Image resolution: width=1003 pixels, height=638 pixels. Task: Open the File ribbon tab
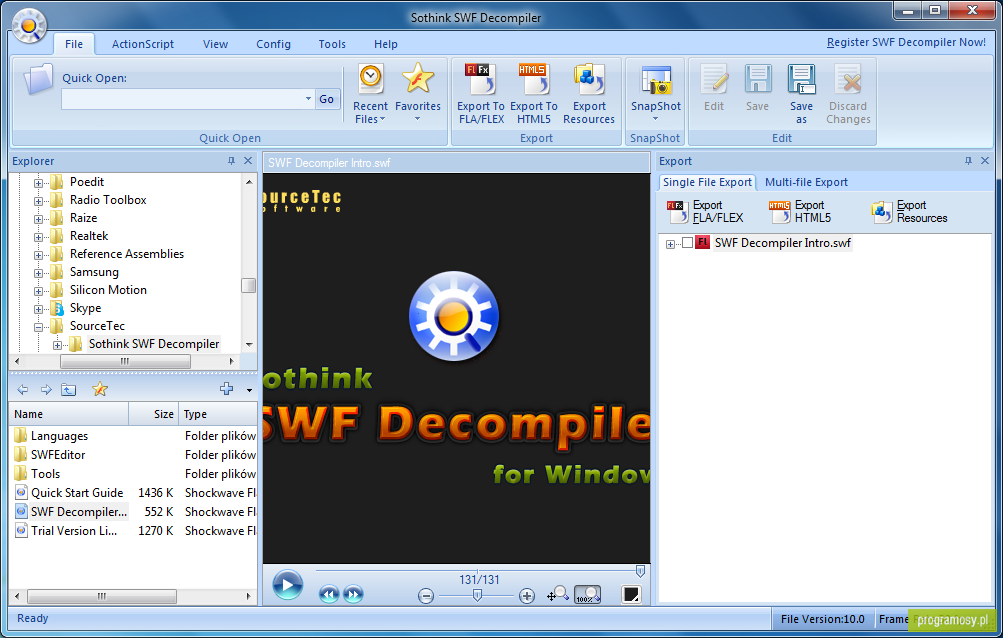[74, 44]
